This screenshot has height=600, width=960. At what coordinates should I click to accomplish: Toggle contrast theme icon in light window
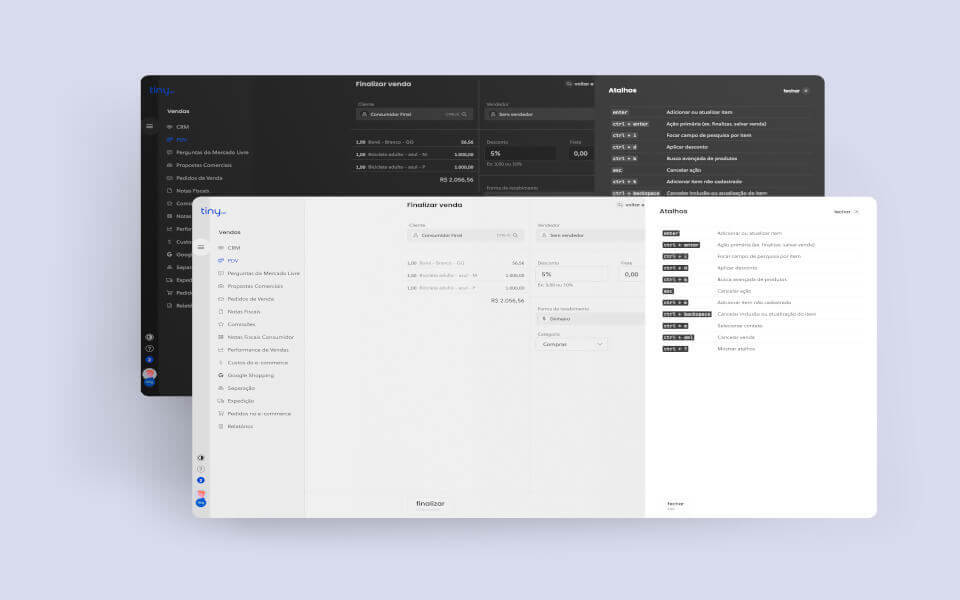[x=201, y=458]
